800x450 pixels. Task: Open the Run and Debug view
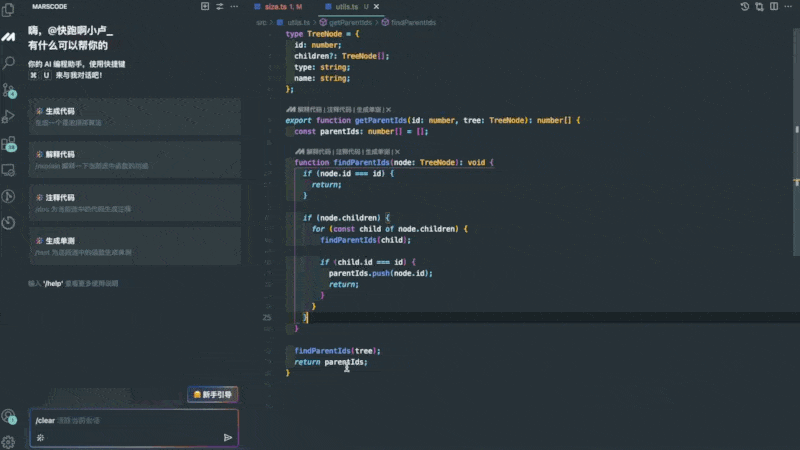pos(8,116)
